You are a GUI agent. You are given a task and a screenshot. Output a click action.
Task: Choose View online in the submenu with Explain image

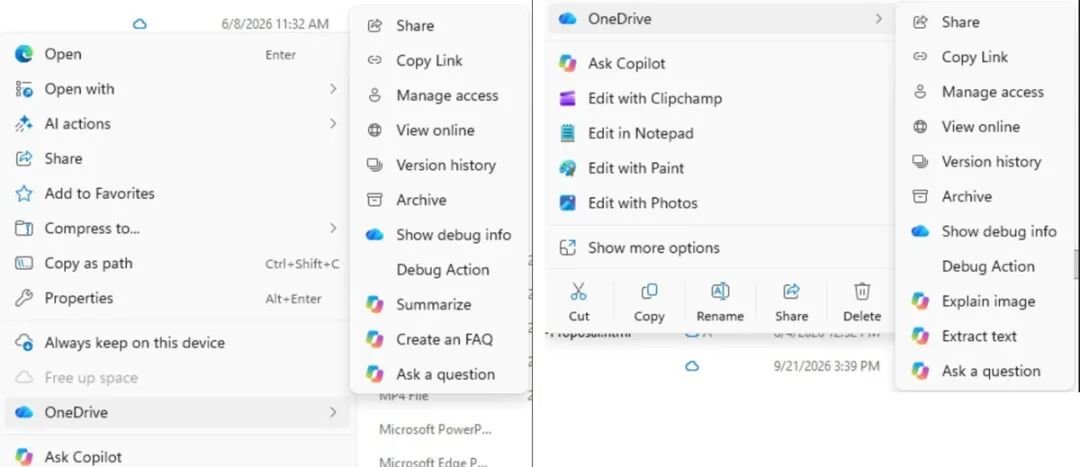[x=985, y=127]
